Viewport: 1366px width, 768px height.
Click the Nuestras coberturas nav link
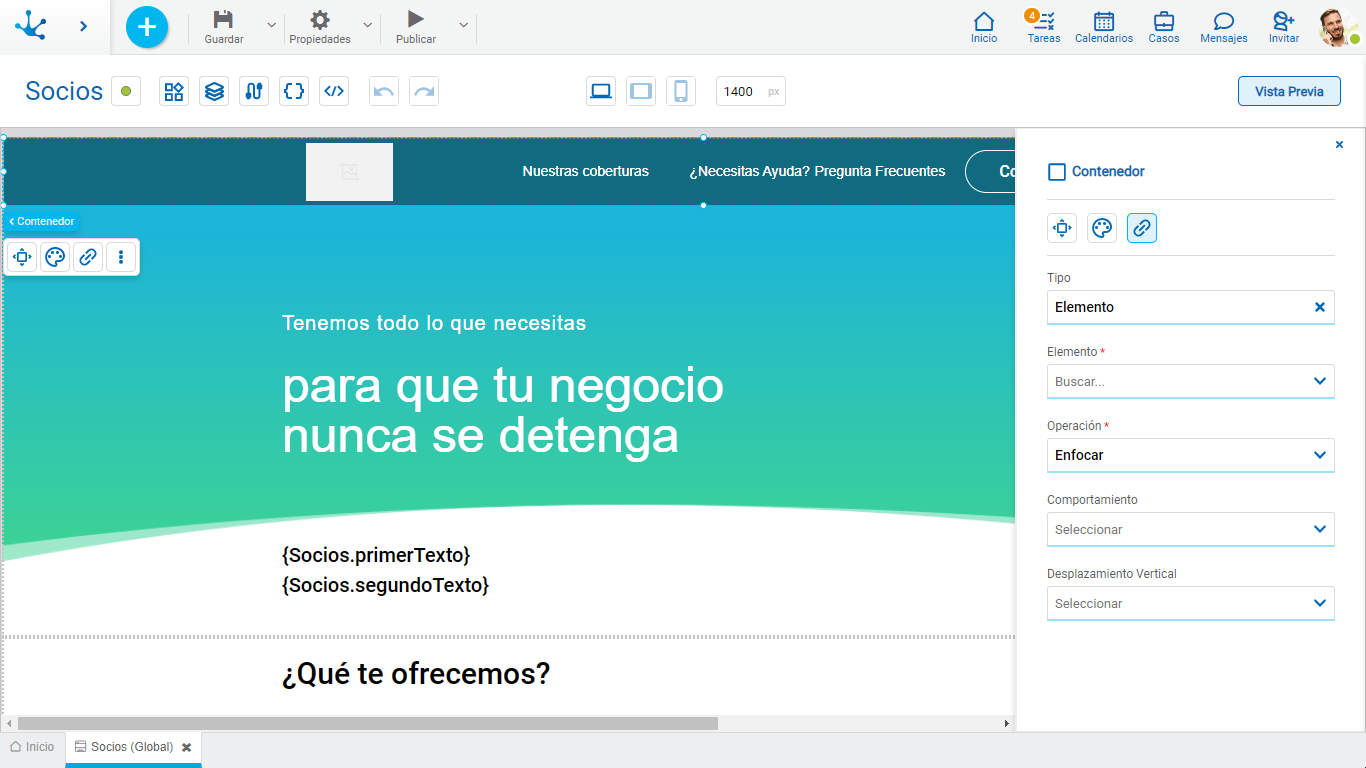coord(585,171)
